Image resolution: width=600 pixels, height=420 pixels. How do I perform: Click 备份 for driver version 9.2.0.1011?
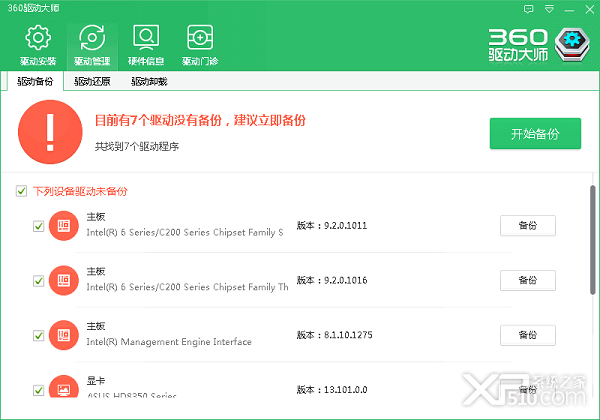[528, 226]
